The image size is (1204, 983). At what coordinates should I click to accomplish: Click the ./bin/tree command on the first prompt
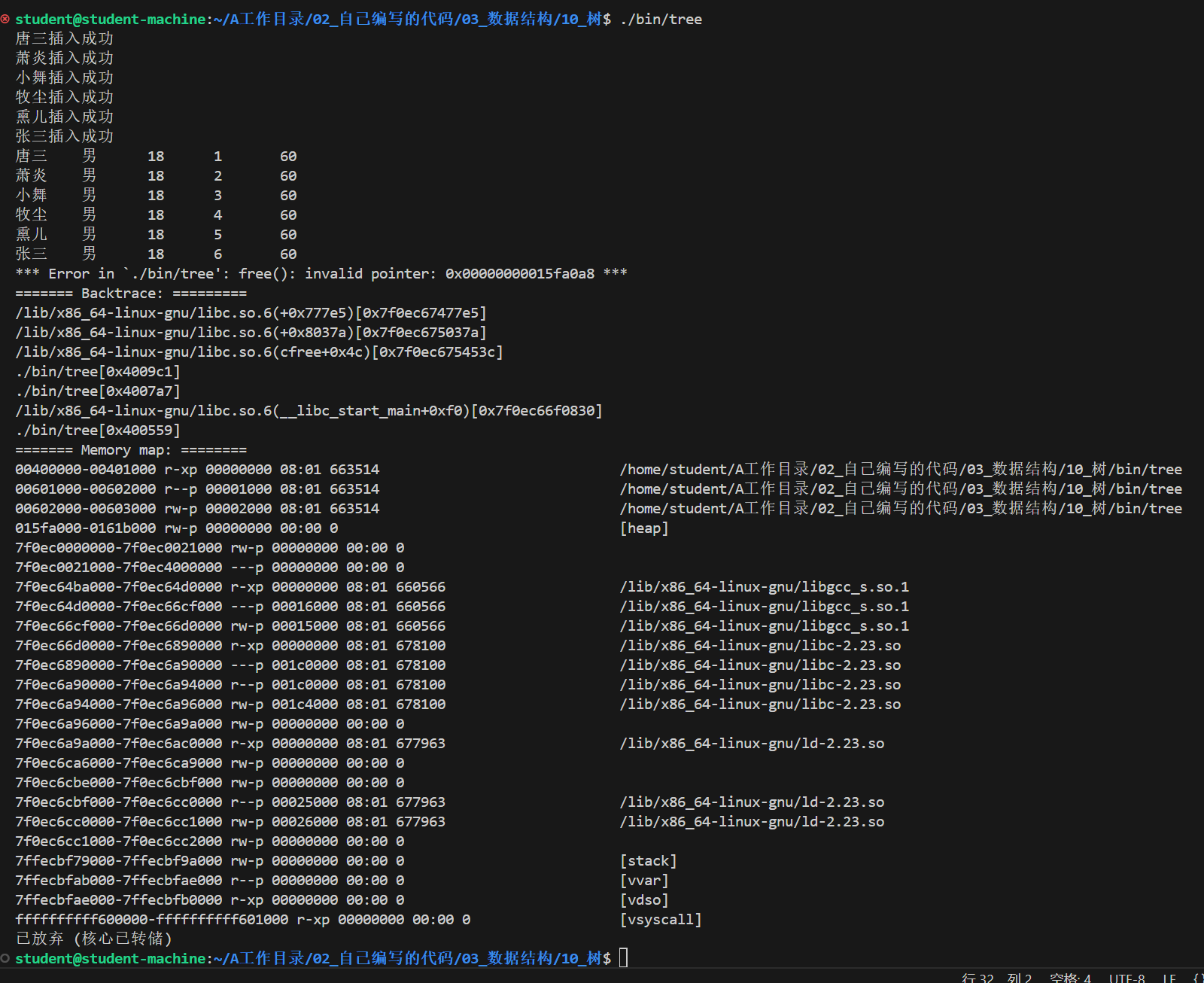click(661, 19)
